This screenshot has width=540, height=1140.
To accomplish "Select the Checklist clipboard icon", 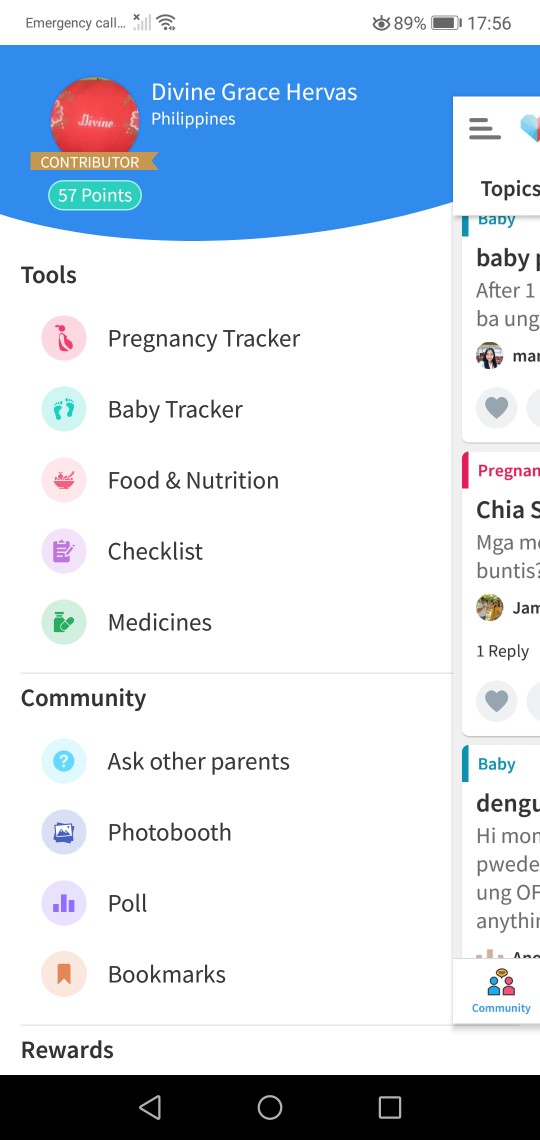I will pos(64,551).
